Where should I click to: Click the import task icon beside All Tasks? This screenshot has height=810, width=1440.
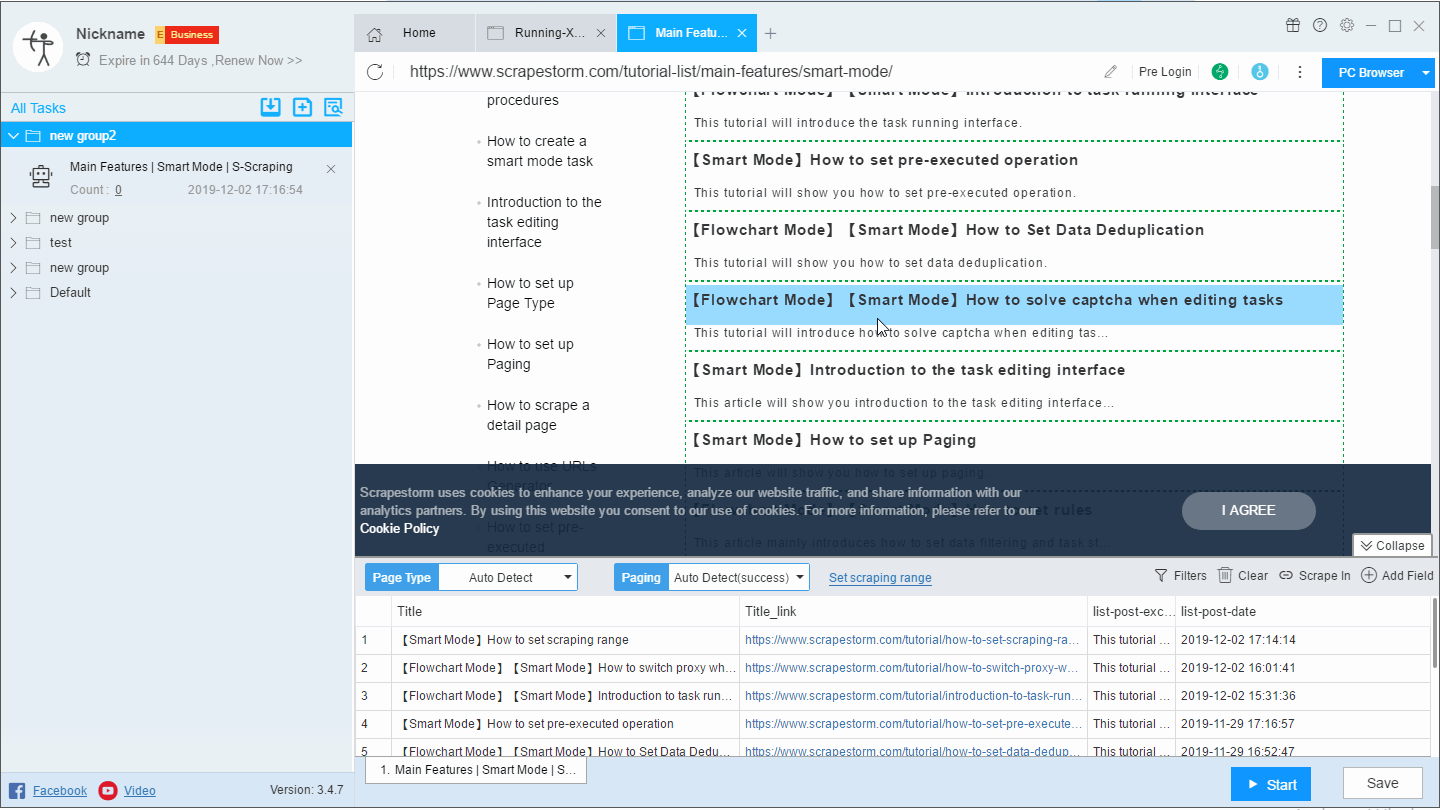(x=270, y=108)
